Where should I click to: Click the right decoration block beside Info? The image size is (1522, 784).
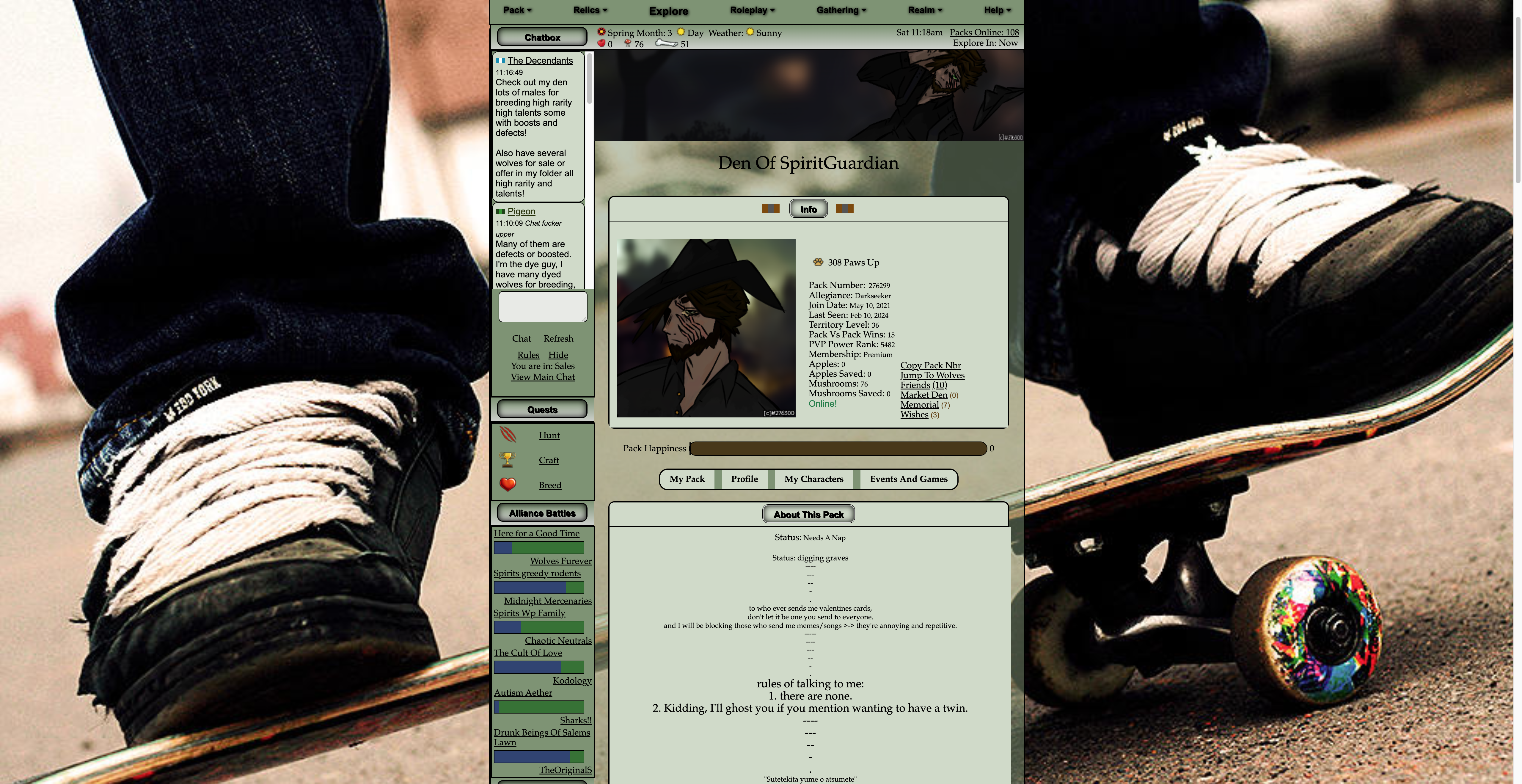coord(844,208)
